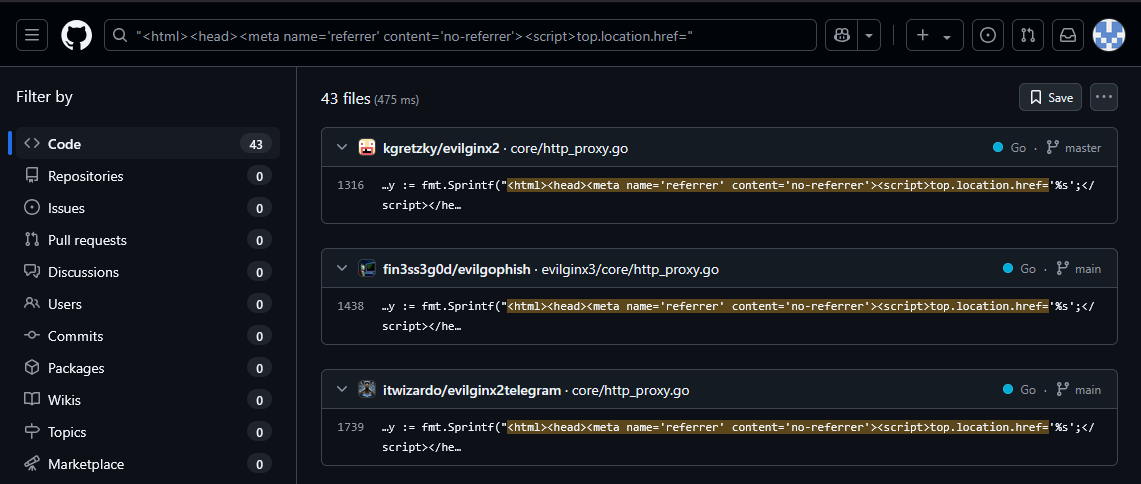Go to GitHub home via Octocat logo
The height and width of the screenshot is (484, 1141).
coord(76,35)
